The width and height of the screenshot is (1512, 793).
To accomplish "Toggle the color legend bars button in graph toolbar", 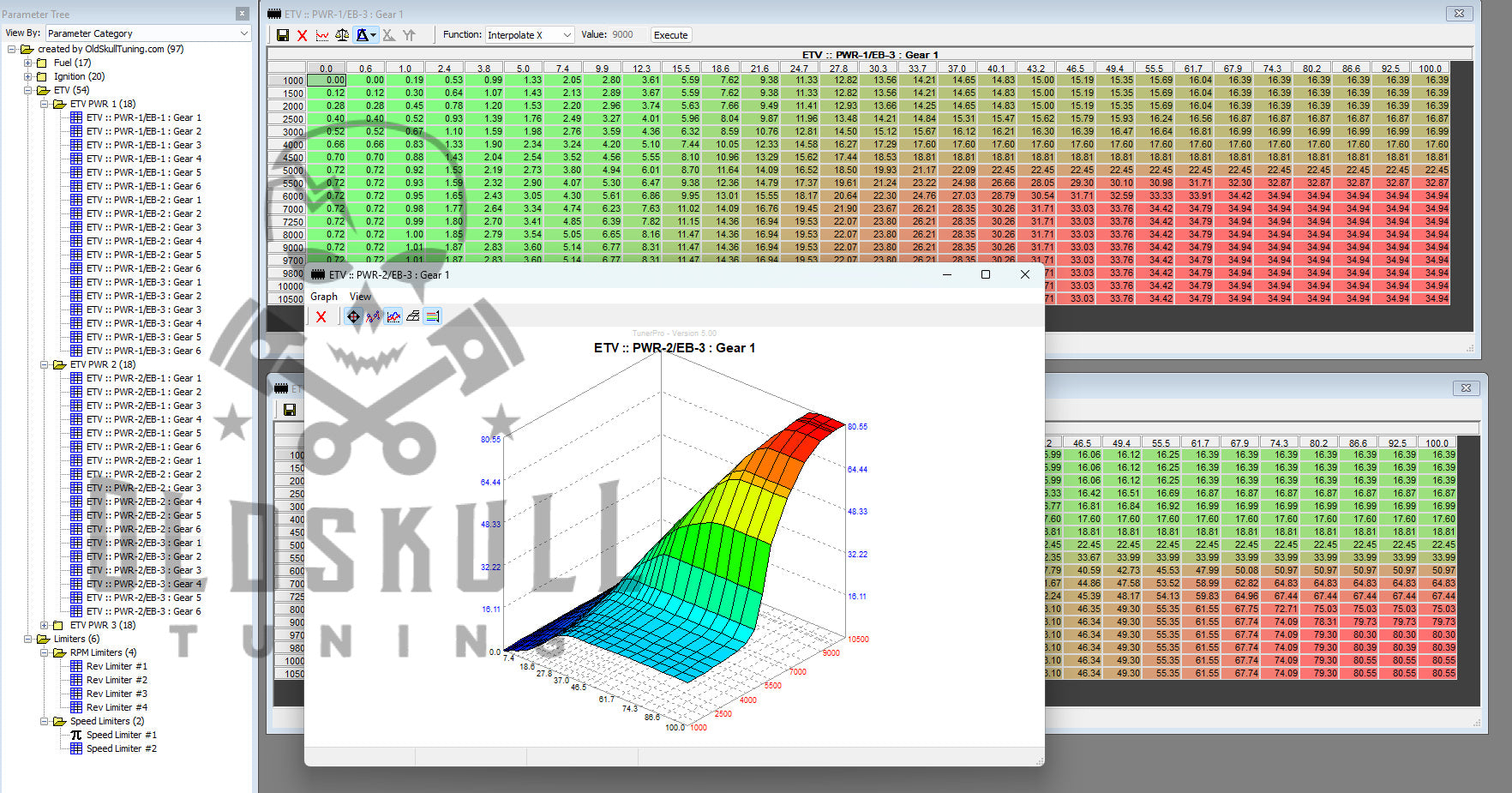I will pyautogui.click(x=433, y=317).
